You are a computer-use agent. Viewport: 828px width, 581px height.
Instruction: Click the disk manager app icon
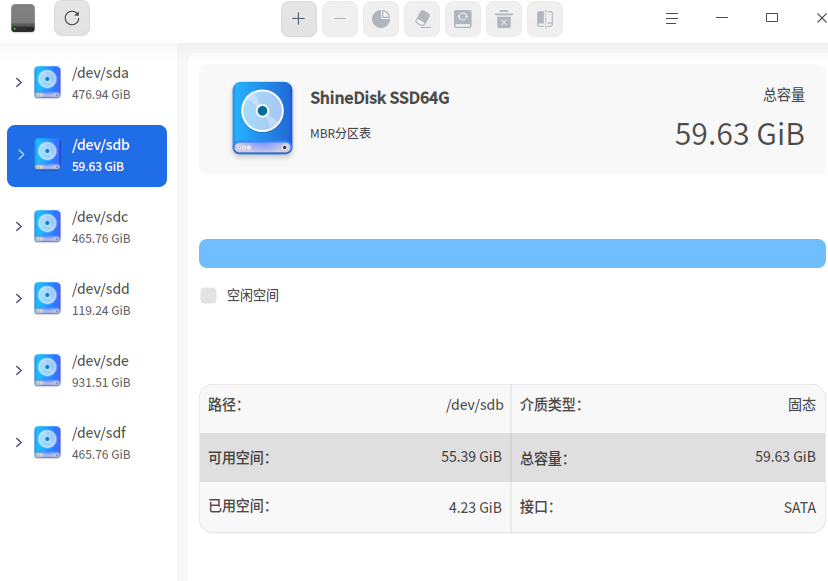coord(23,18)
